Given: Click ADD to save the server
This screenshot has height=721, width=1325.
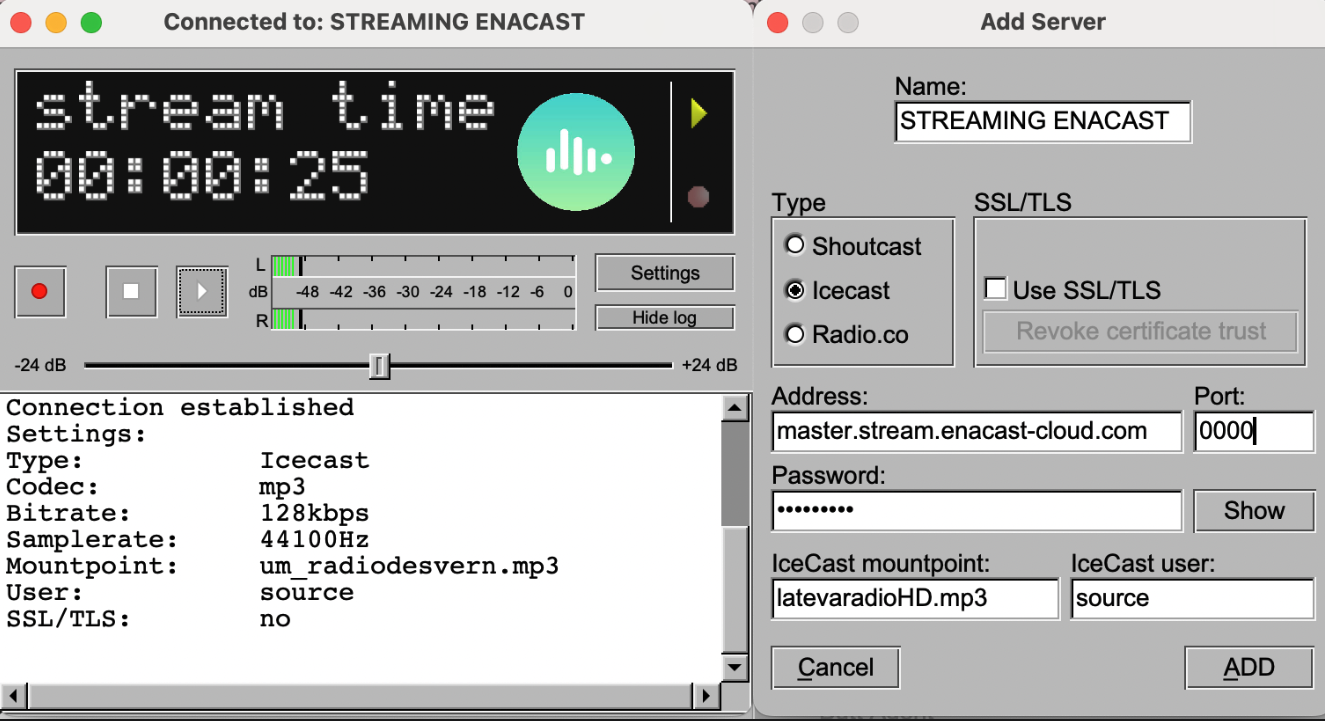Looking at the screenshot, I should click(x=1248, y=667).
